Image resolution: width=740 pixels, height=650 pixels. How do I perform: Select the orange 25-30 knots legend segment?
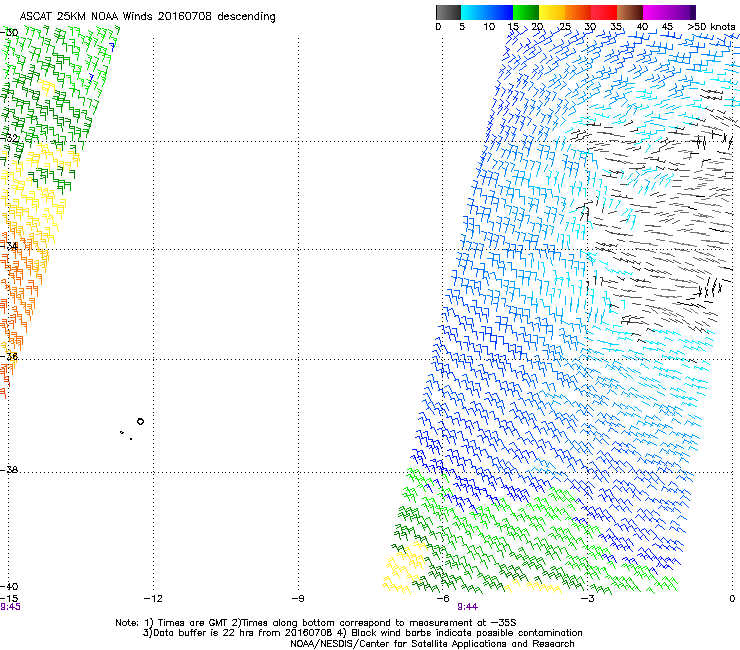tap(578, 12)
